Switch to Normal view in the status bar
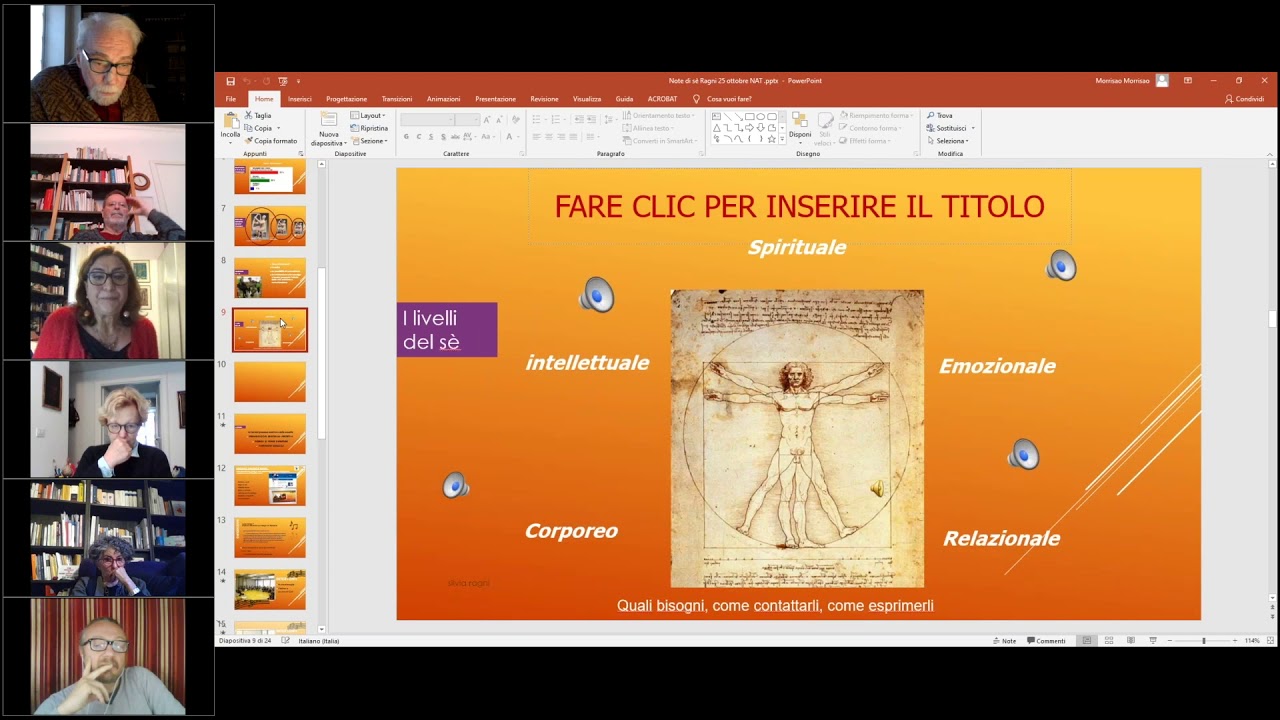1280x720 pixels. click(1087, 640)
